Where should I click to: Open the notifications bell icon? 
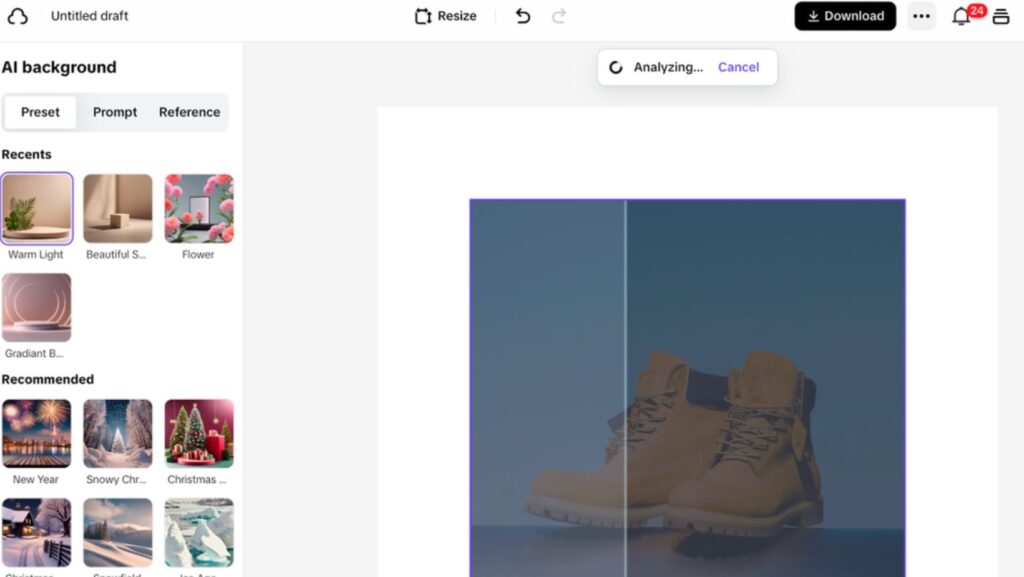point(961,16)
